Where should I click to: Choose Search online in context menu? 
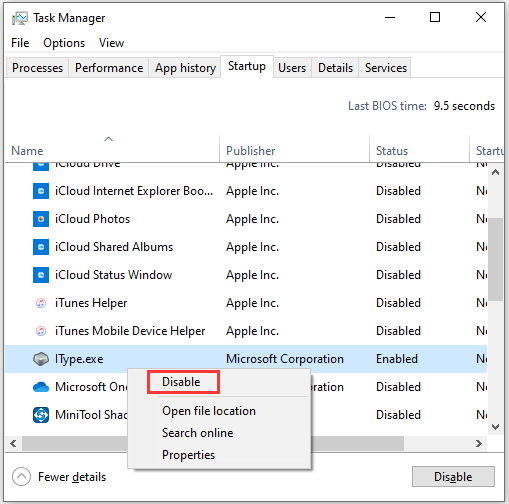tap(198, 433)
